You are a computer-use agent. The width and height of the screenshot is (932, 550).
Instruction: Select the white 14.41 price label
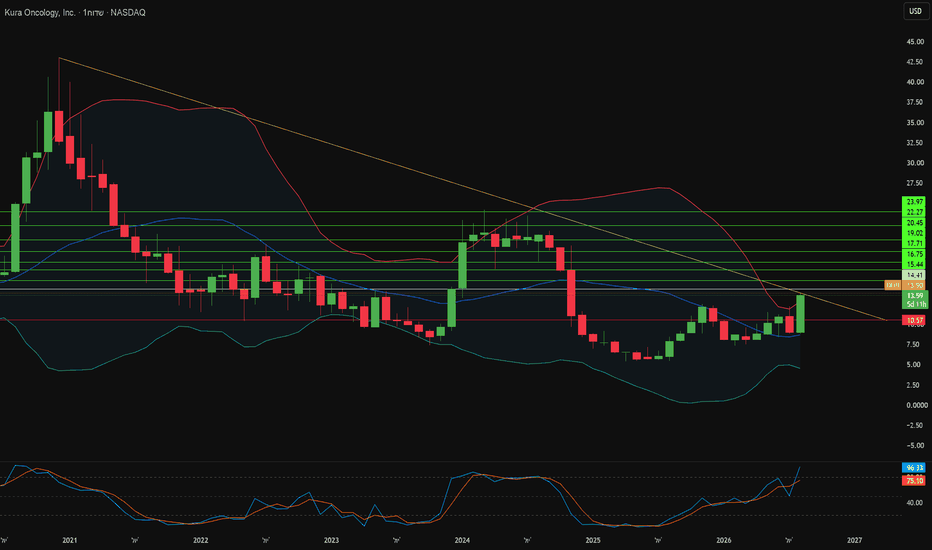point(915,275)
